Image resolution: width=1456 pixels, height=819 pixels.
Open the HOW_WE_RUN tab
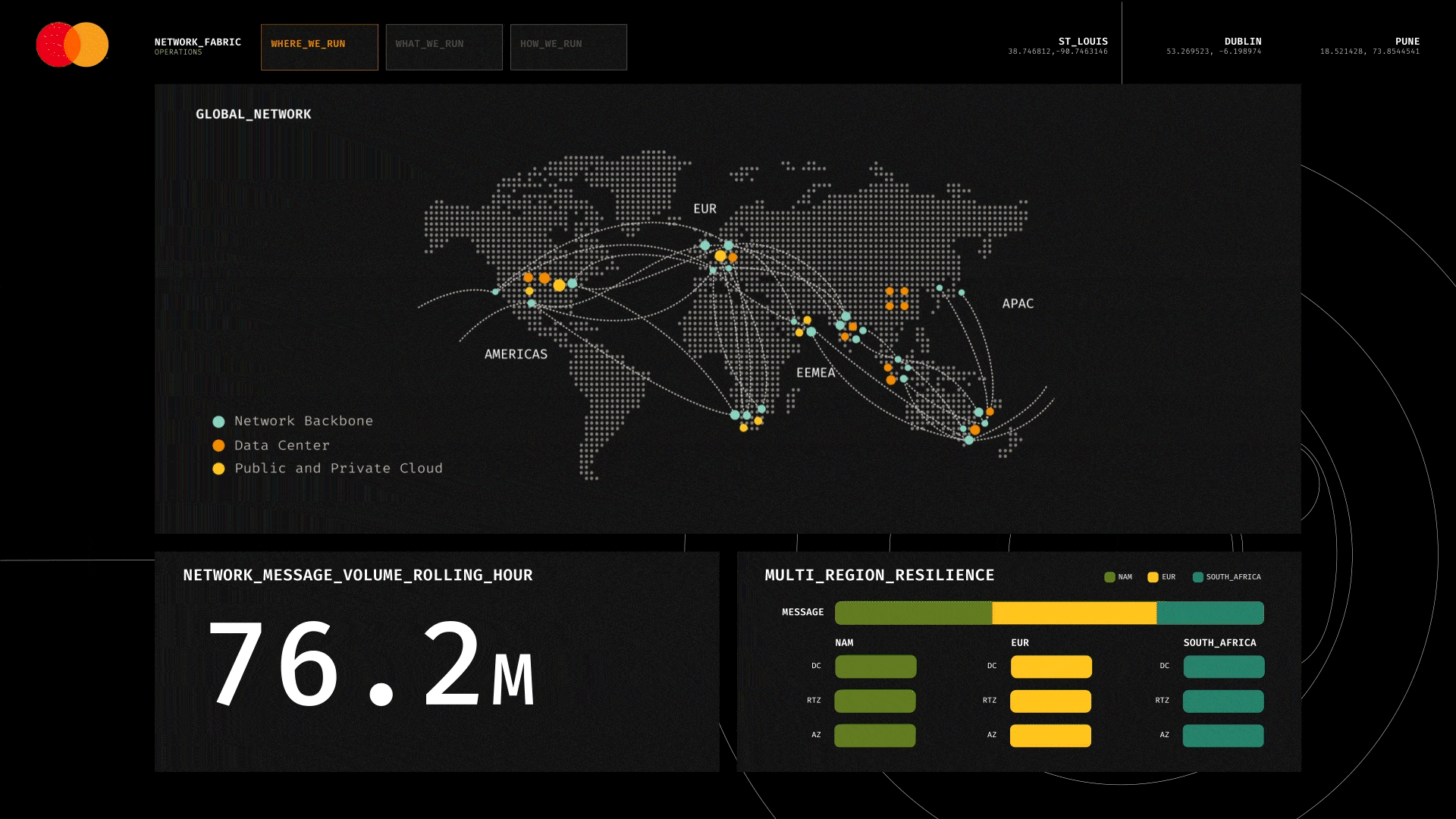point(568,47)
